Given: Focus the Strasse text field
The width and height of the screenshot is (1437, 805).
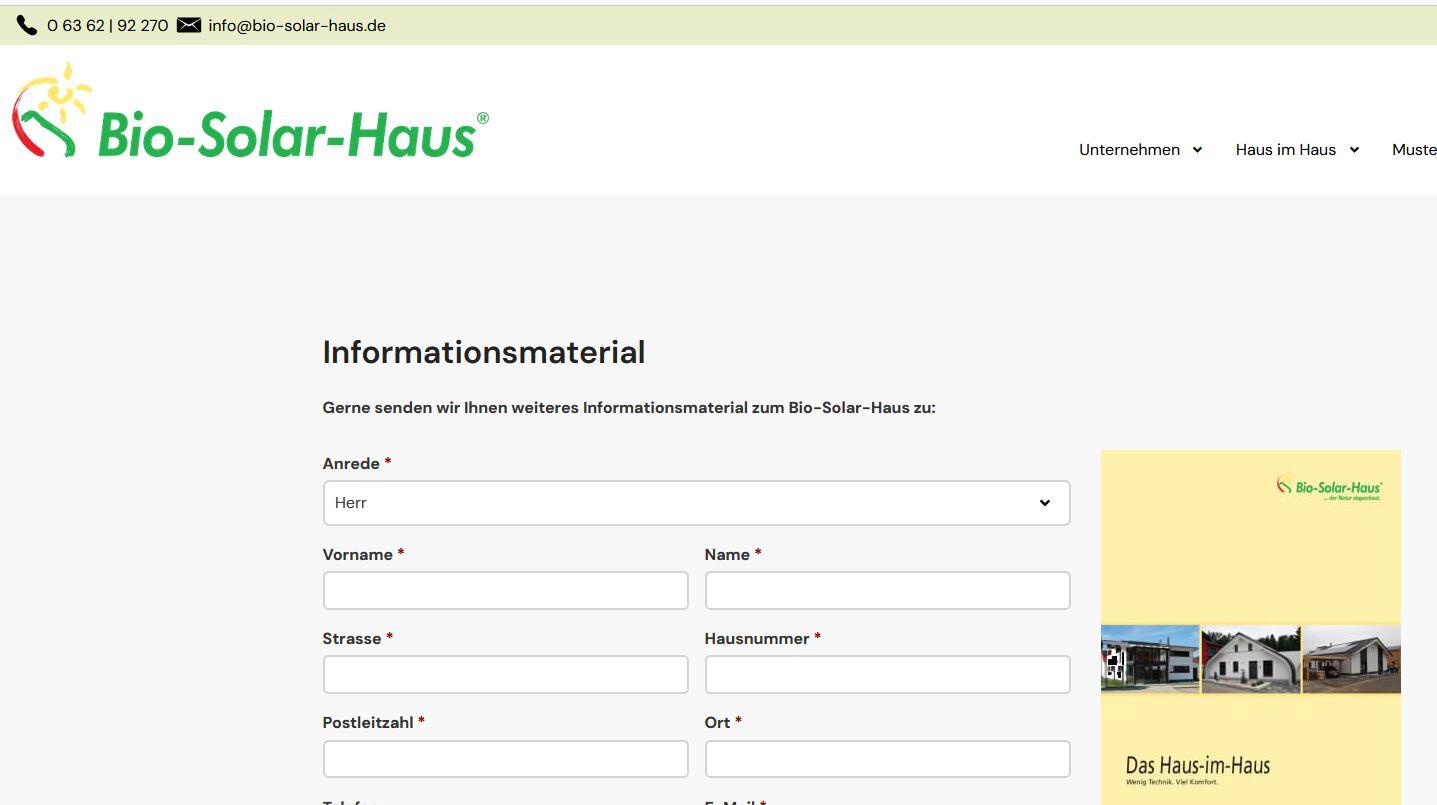Looking at the screenshot, I should (505, 675).
